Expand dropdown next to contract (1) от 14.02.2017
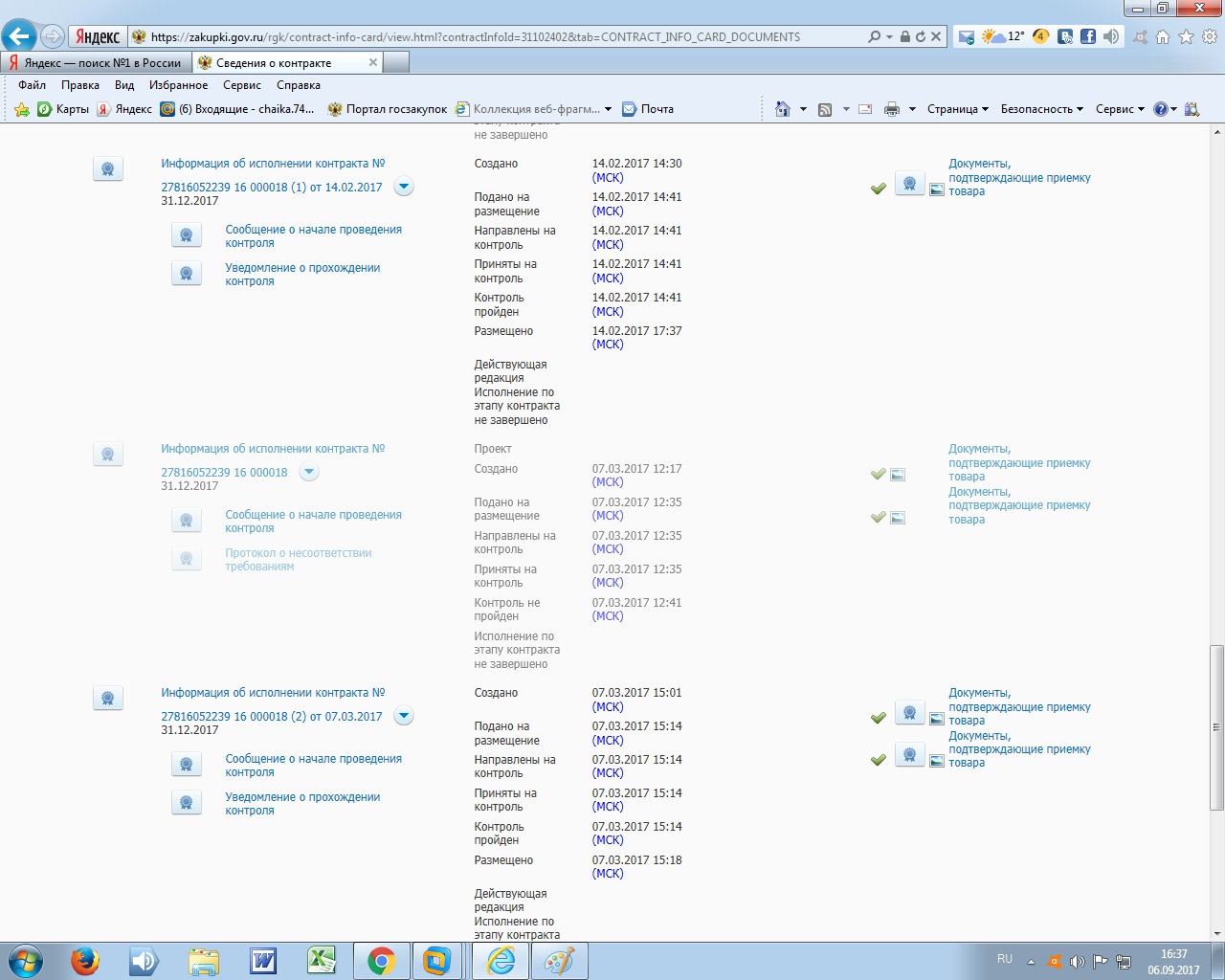Image resolution: width=1225 pixels, height=980 pixels. point(404,187)
